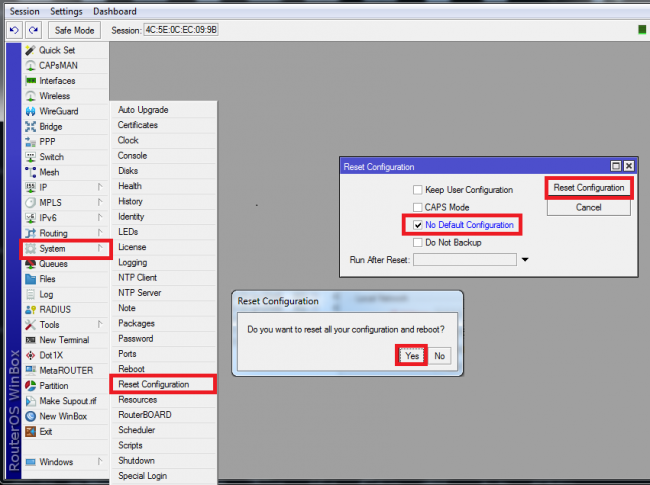The width and height of the screenshot is (650, 485).
Task: Click No in confirmation dialog
Action: pos(439,356)
